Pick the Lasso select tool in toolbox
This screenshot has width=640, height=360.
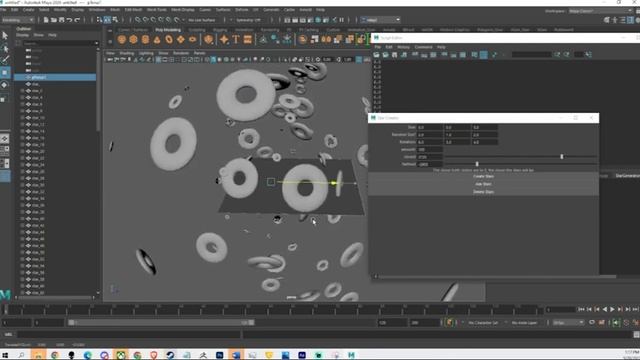(5, 48)
